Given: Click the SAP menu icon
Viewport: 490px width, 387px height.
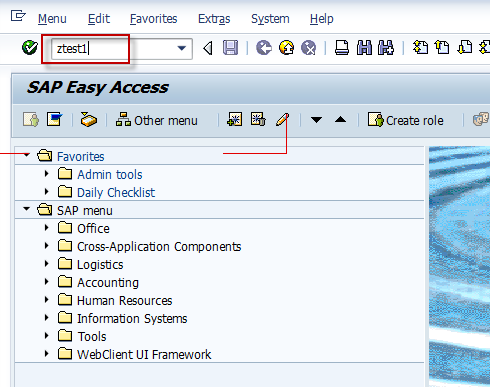Looking at the screenshot, I should click(55, 119).
